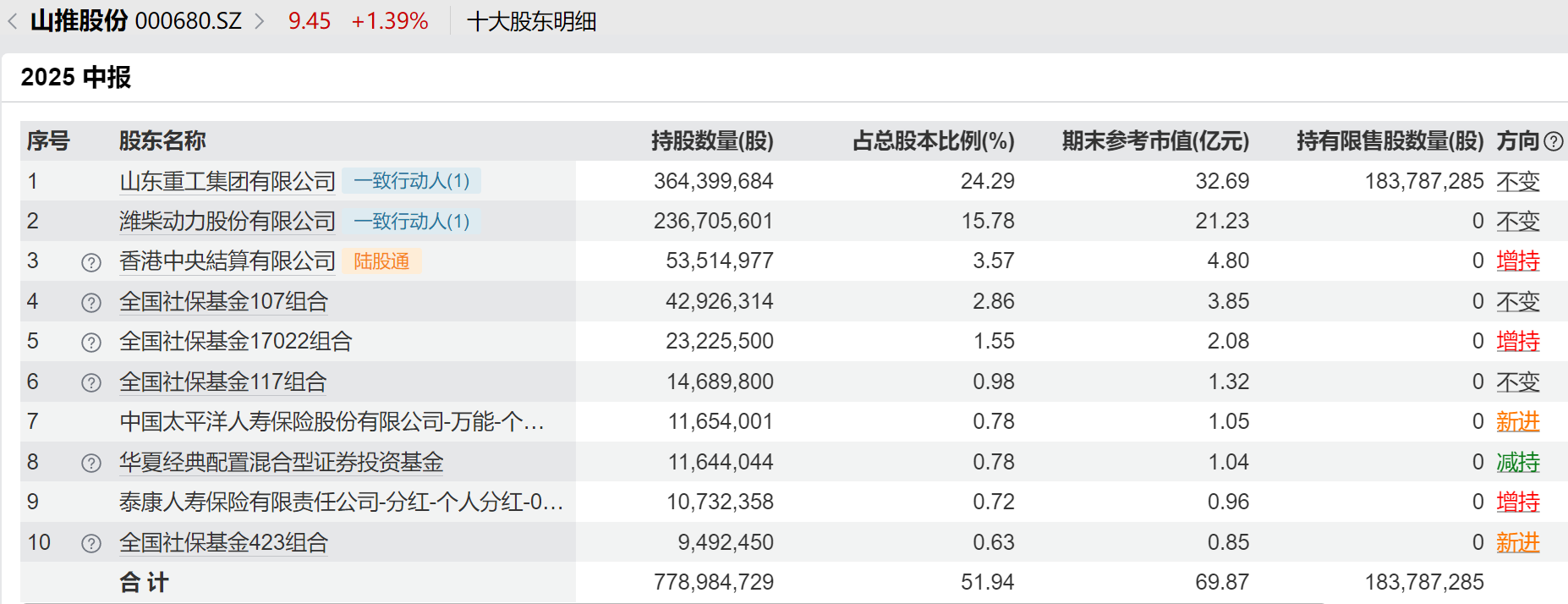Click stock price 9.45
This screenshot has height=604, width=1568.
(310, 21)
